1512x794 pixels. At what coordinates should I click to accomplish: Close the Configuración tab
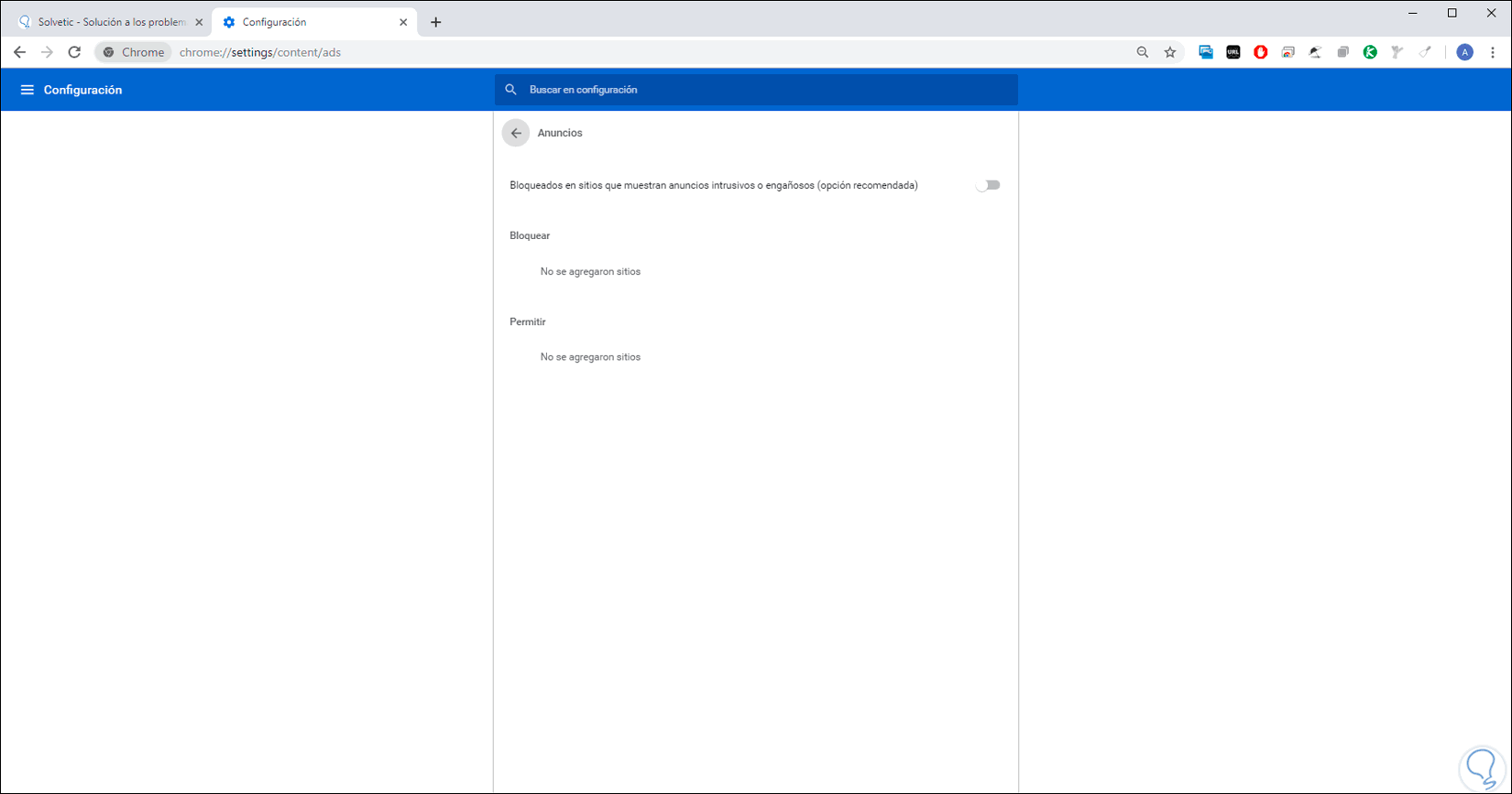pos(403,22)
